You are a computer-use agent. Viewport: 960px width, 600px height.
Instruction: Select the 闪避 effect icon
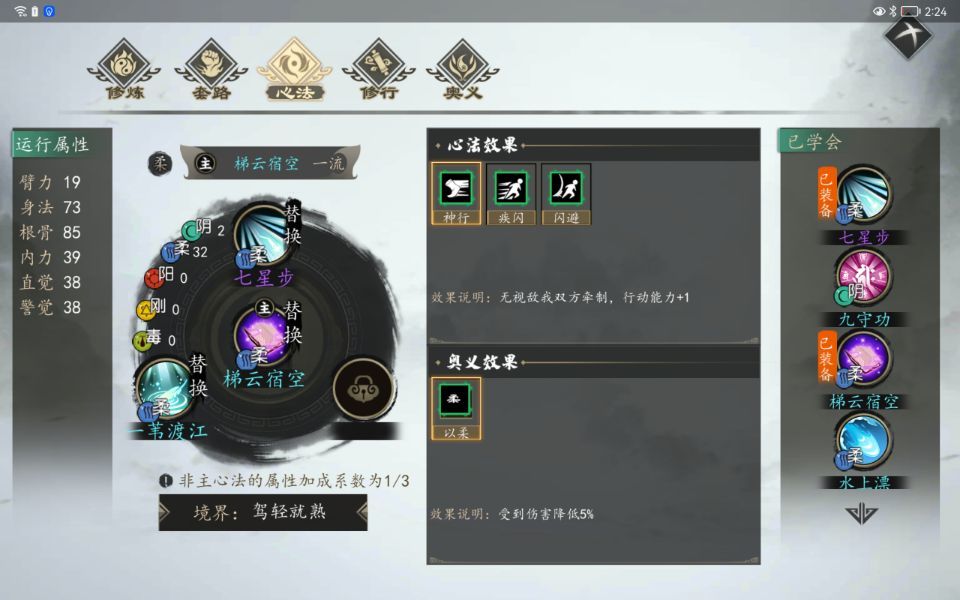(x=566, y=194)
